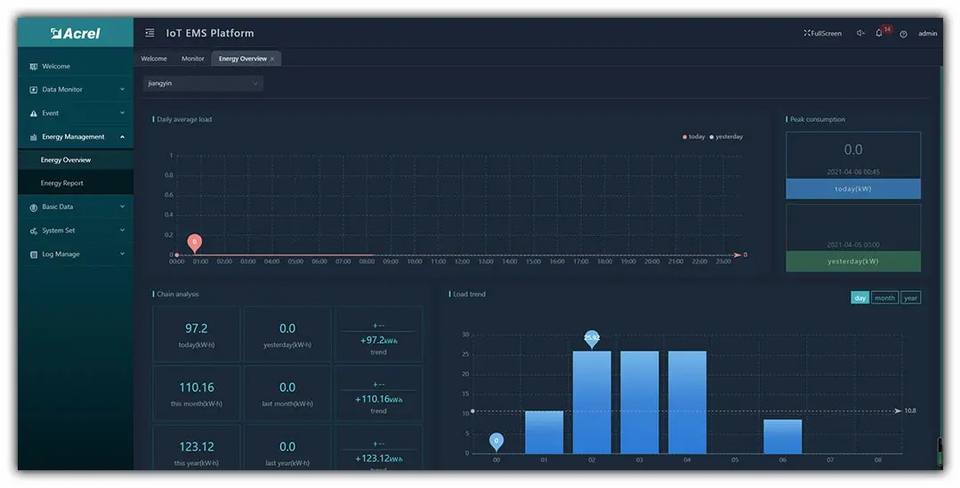Image resolution: width=960 pixels, height=488 pixels.
Task: Click the red marker pin on load chart
Action: pyautogui.click(x=194, y=242)
